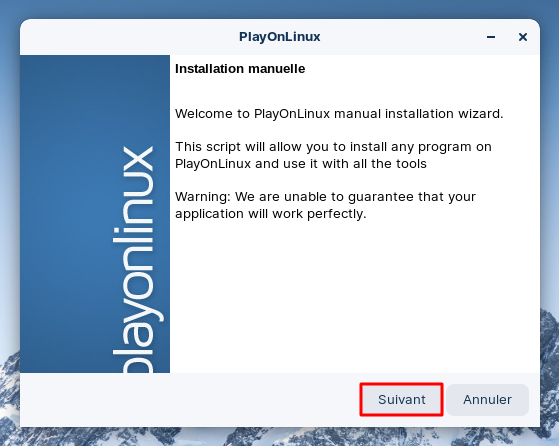Minimize the PlayOnLinux window
The width and height of the screenshot is (559, 446).
coord(491,37)
